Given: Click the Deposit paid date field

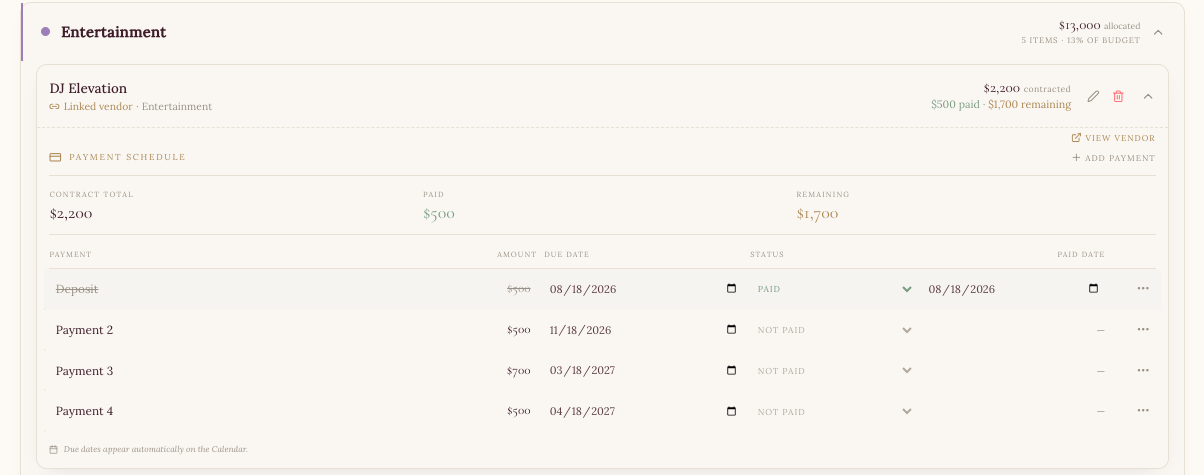Looking at the screenshot, I should point(1014,289).
